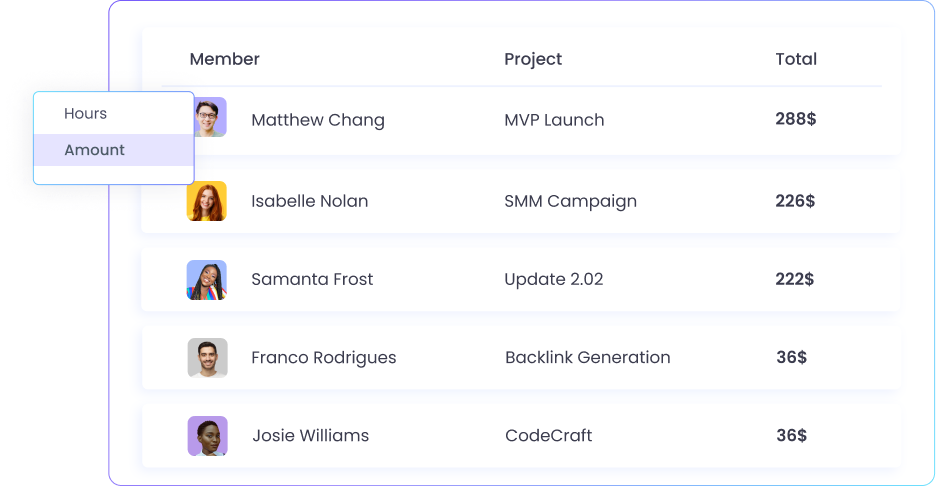Click Josie Williams' avatar photo
Viewport: 936px width, 486px height.
pos(207,436)
